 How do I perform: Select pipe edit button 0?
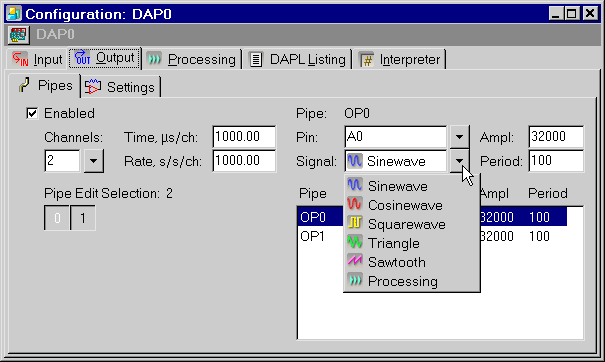tap(57, 218)
